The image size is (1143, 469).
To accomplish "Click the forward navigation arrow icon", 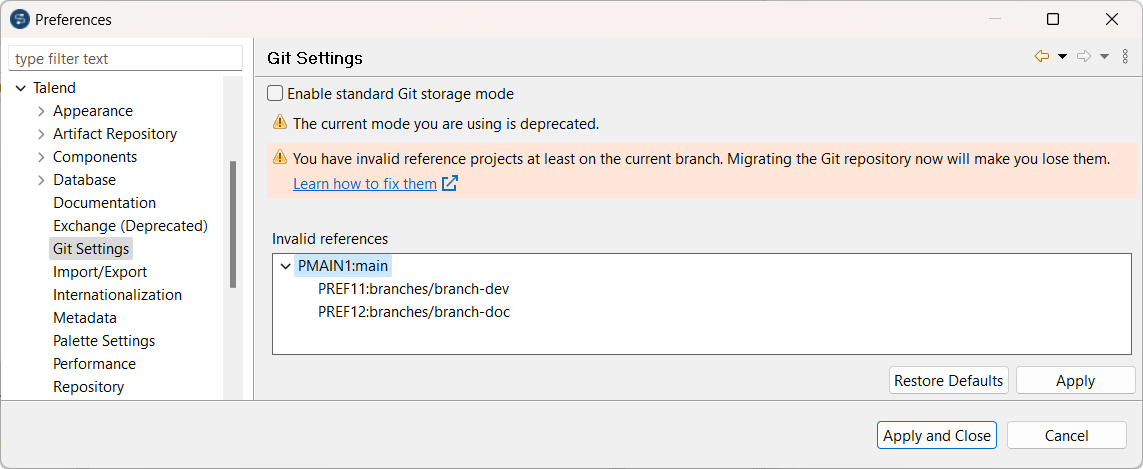I will point(1084,57).
